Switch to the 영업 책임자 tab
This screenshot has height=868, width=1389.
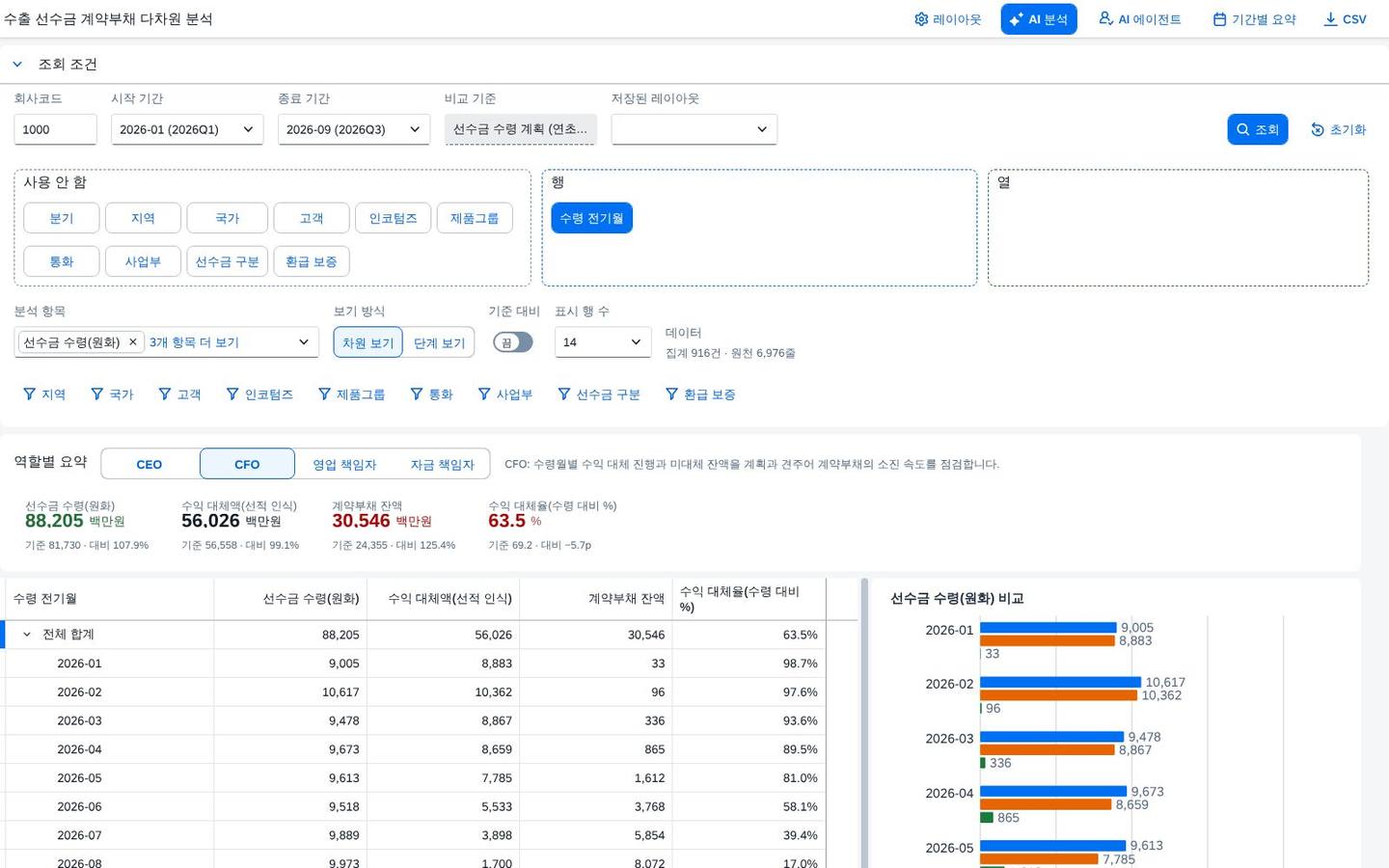(344, 464)
